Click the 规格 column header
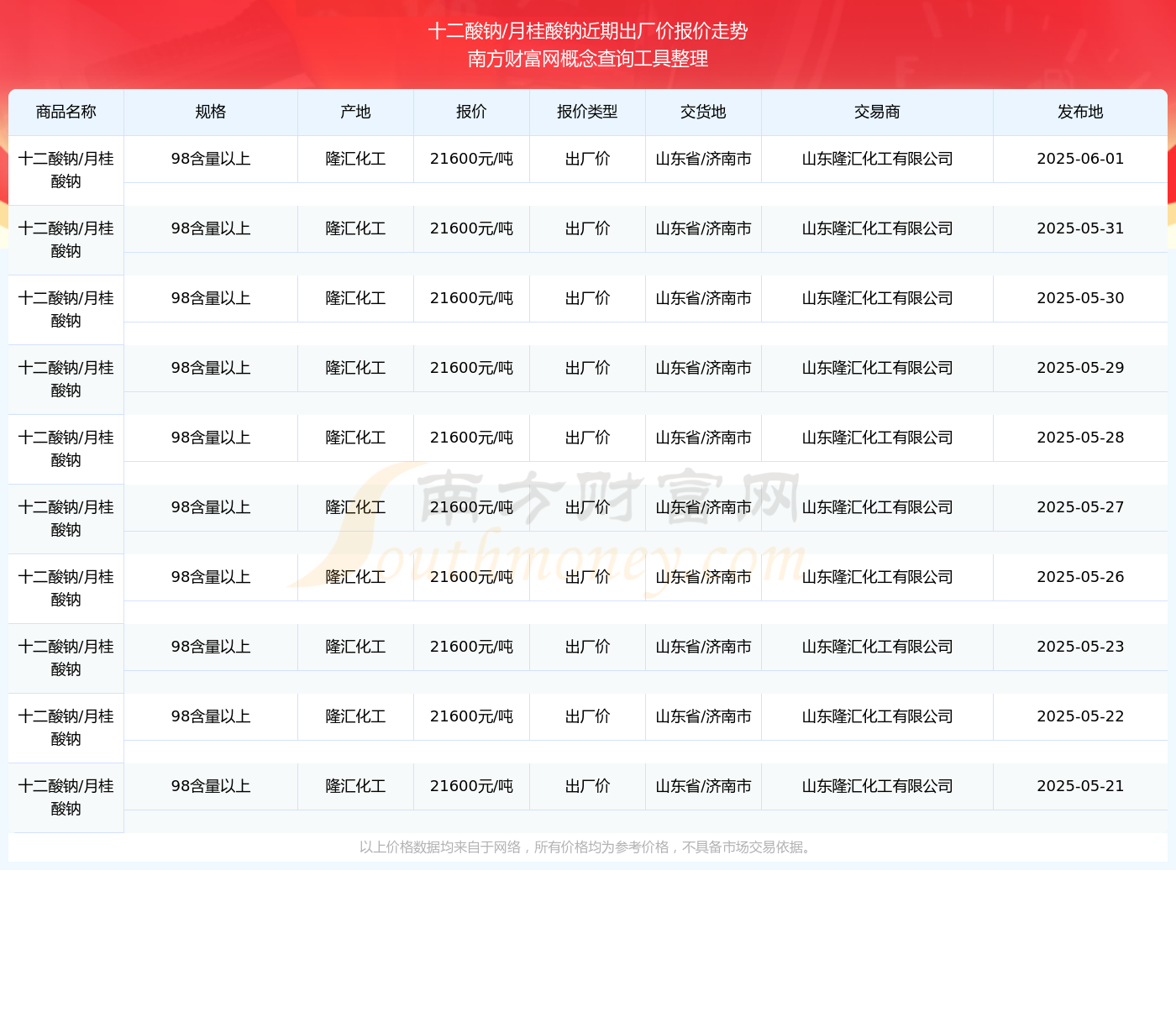 (x=211, y=112)
